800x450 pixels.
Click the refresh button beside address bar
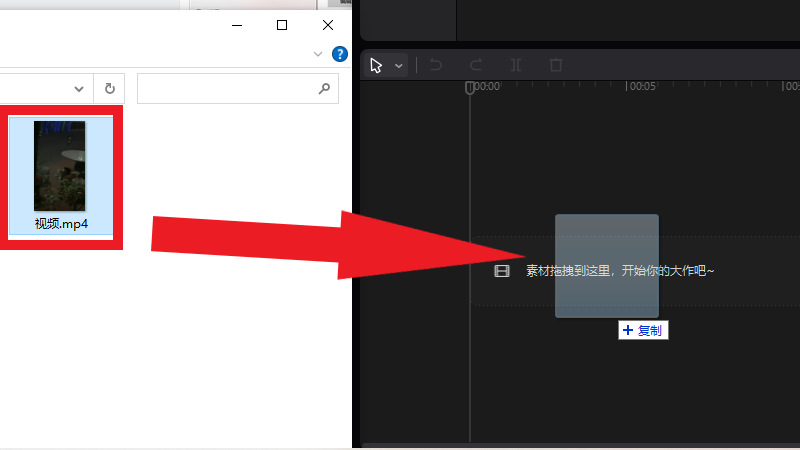109,88
